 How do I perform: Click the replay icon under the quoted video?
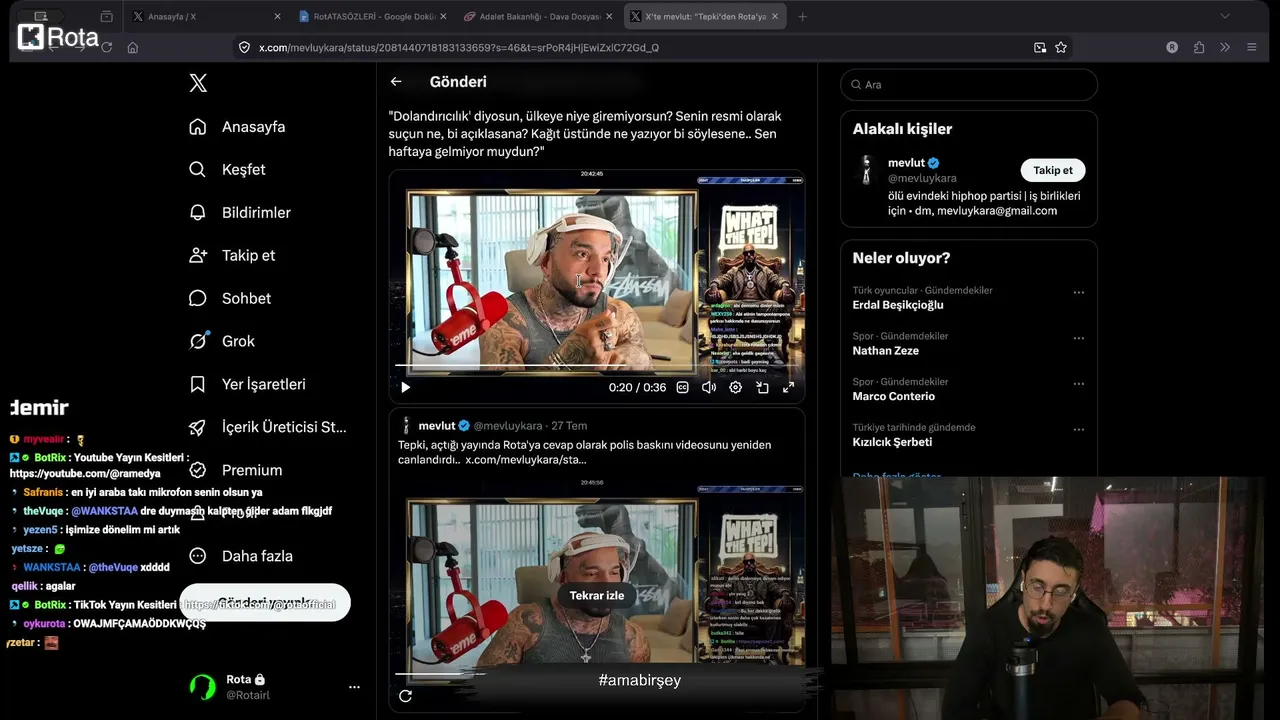coord(405,696)
